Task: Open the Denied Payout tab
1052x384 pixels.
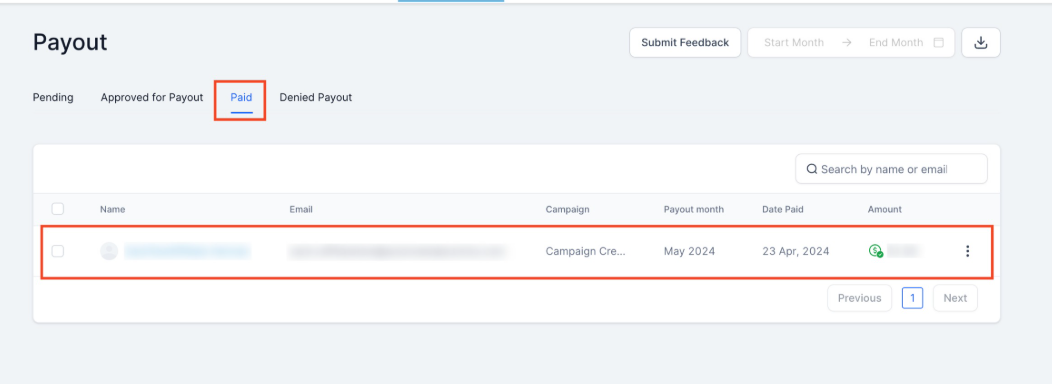Action: tap(315, 97)
